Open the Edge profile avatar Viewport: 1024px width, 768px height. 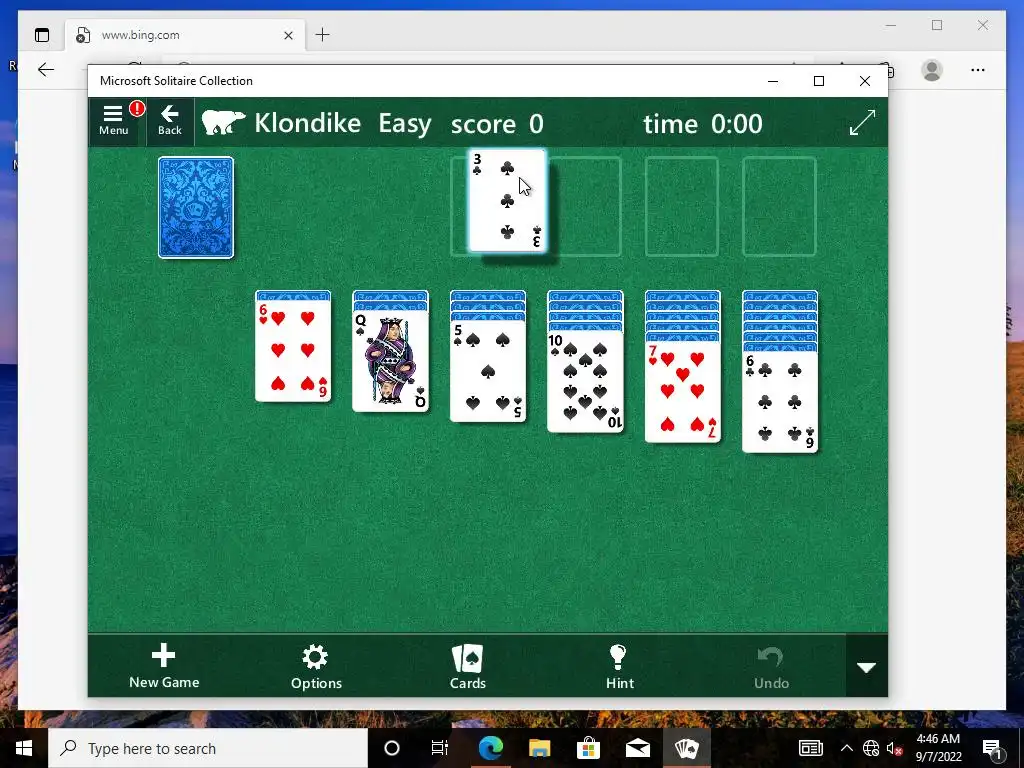pyautogui.click(x=932, y=70)
